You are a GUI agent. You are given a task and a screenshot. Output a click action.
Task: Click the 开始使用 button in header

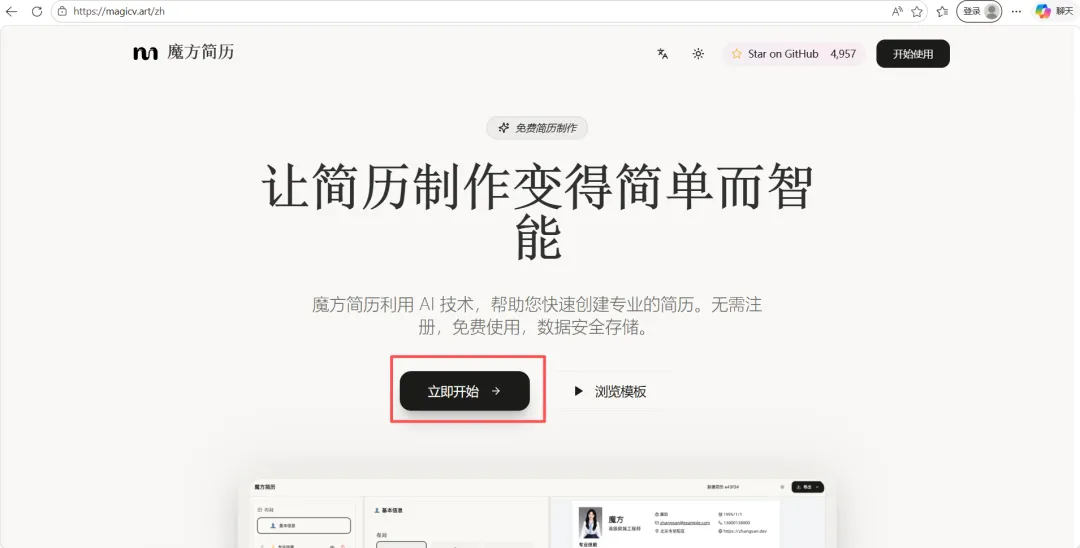click(x=913, y=54)
